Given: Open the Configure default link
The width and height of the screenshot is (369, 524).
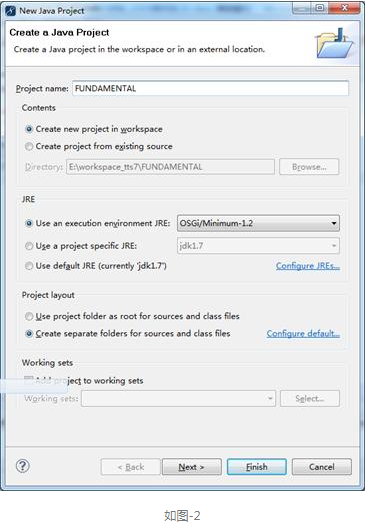Looking at the screenshot, I should coord(303,334).
